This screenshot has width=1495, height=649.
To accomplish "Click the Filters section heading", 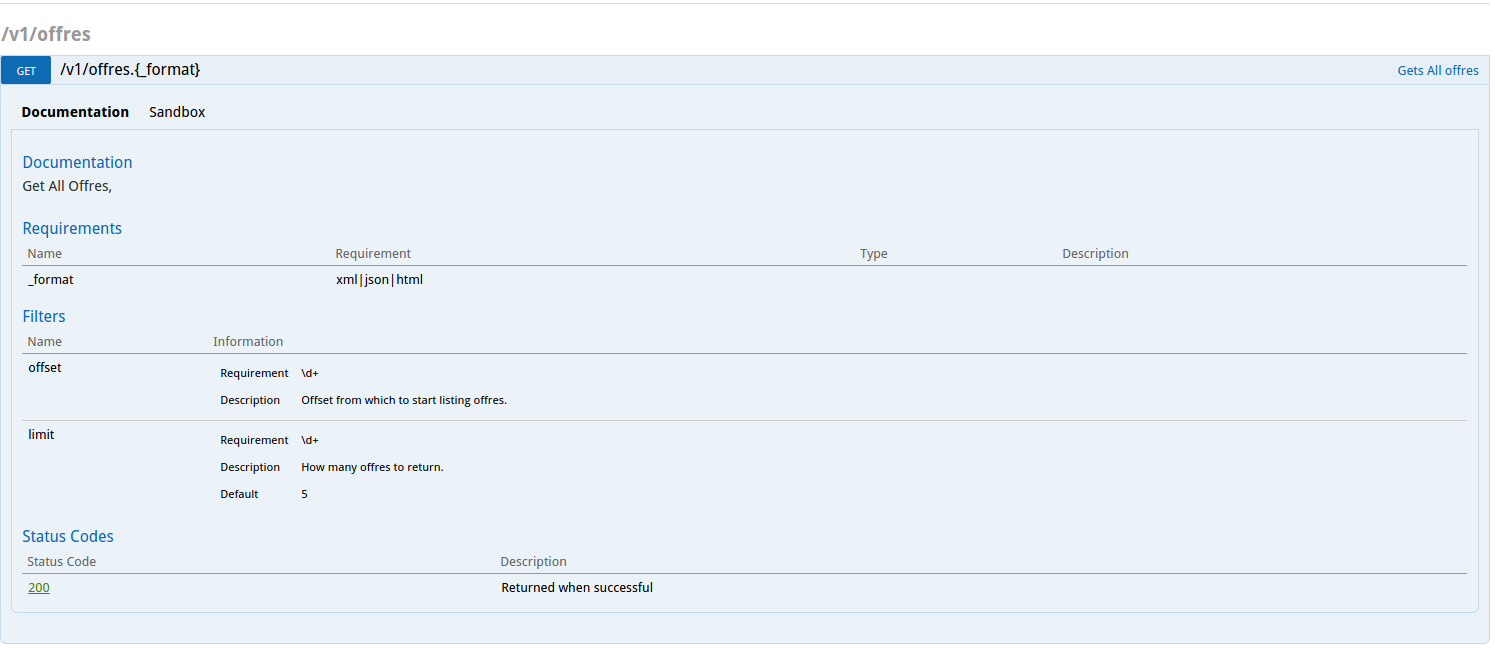I will (x=44, y=316).
